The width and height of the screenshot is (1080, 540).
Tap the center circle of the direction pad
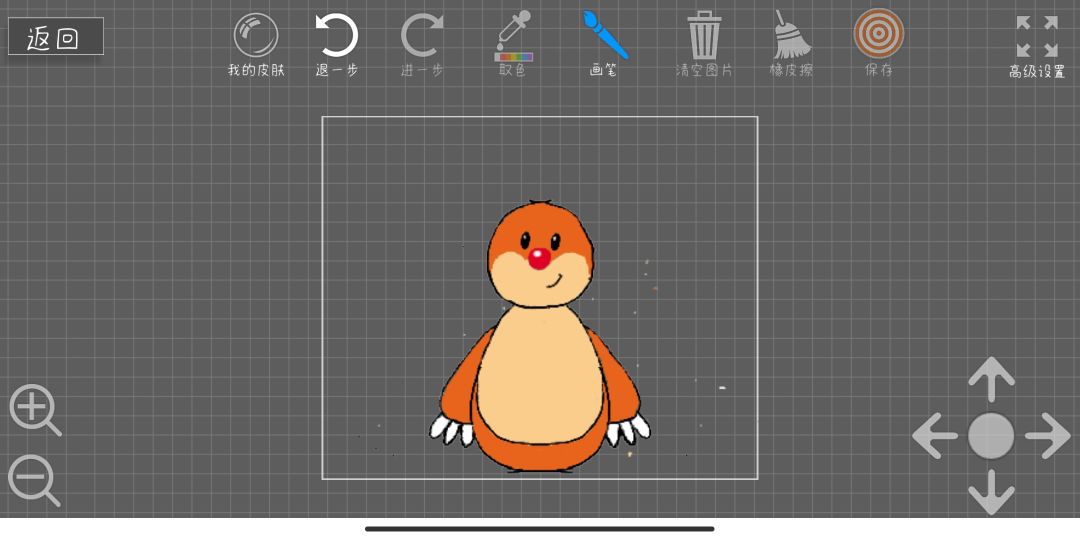(991, 435)
